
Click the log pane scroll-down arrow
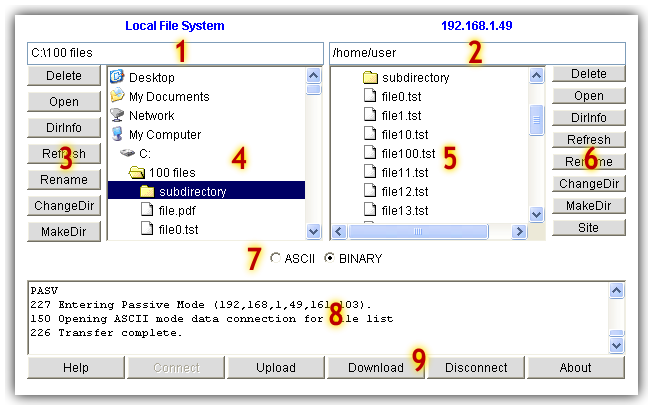(616, 345)
